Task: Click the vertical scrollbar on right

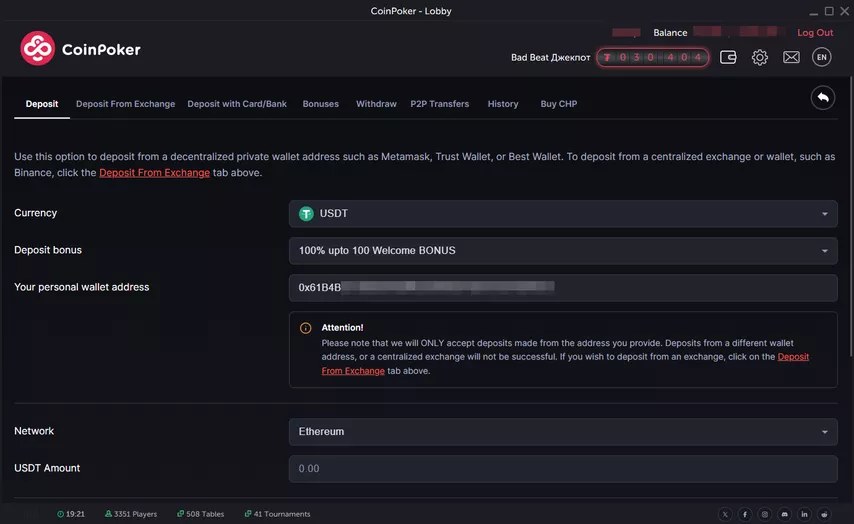Action: pos(850,218)
